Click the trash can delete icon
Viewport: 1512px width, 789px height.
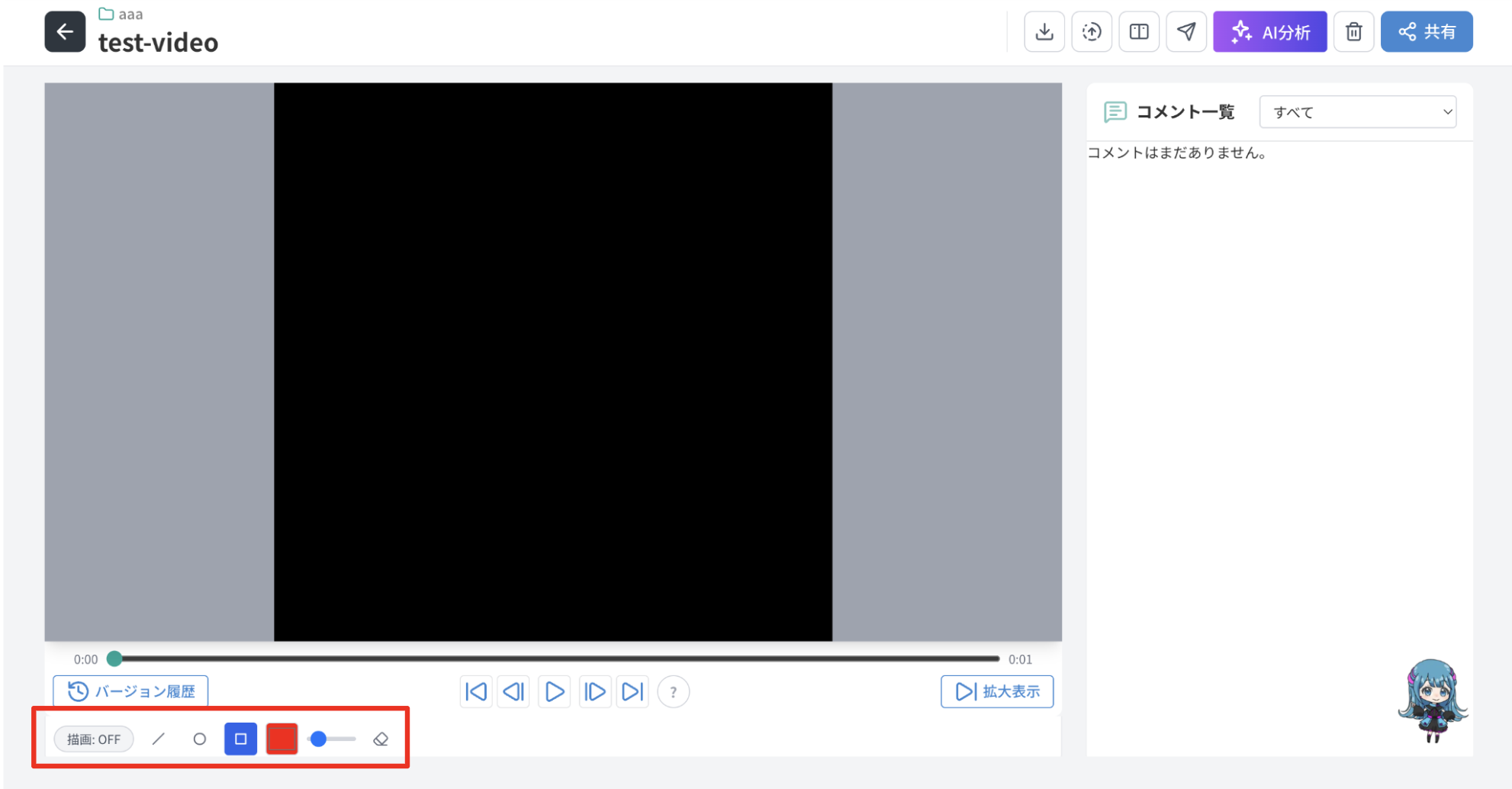pyautogui.click(x=1354, y=31)
